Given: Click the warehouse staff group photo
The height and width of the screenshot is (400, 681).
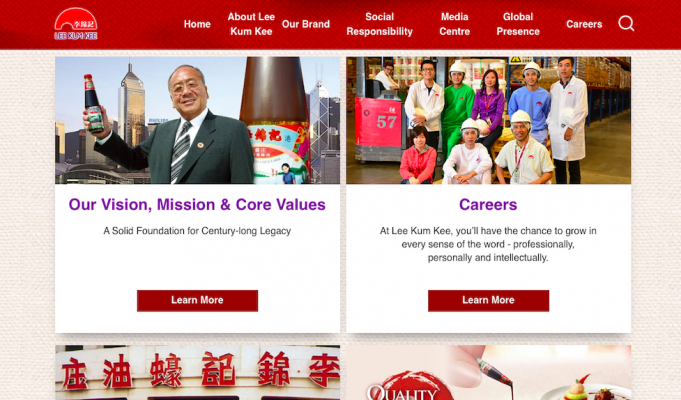Looking at the screenshot, I should (488, 120).
